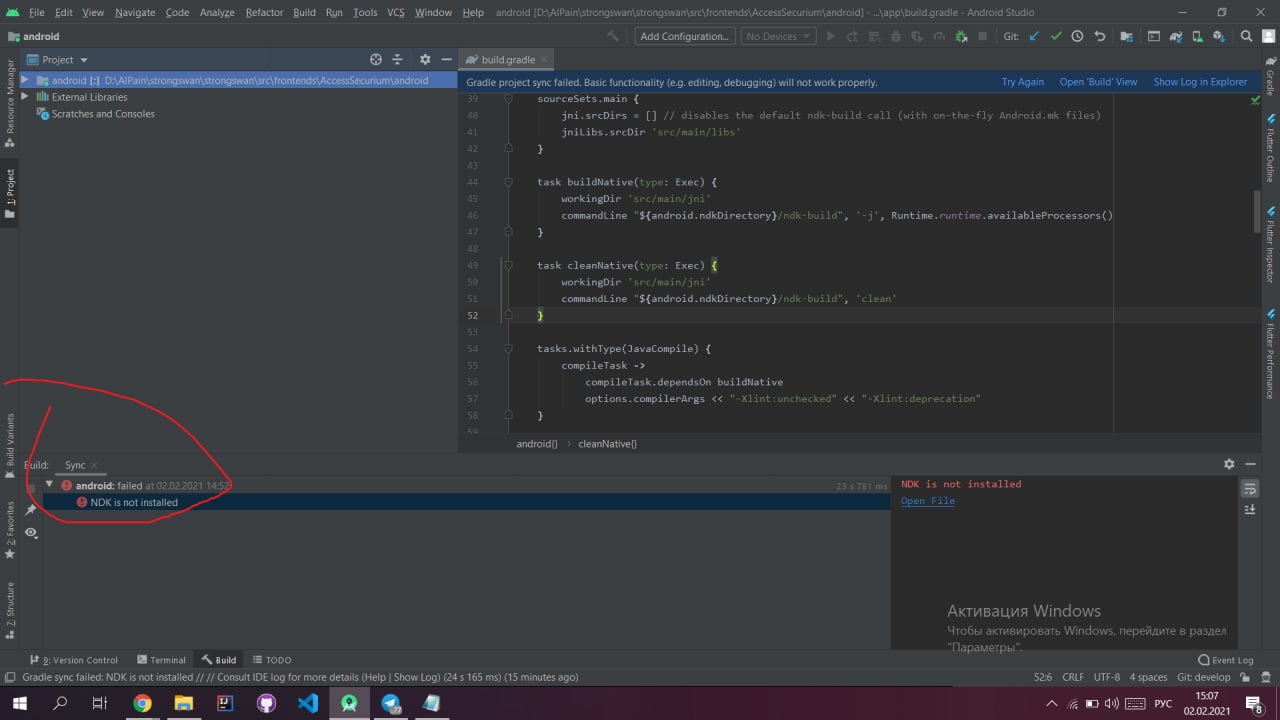Screen dimensions: 1280x720
Task: Click the Search Everywhere magnifier icon
Action: pyautogui.click(x=1246, y=36)
